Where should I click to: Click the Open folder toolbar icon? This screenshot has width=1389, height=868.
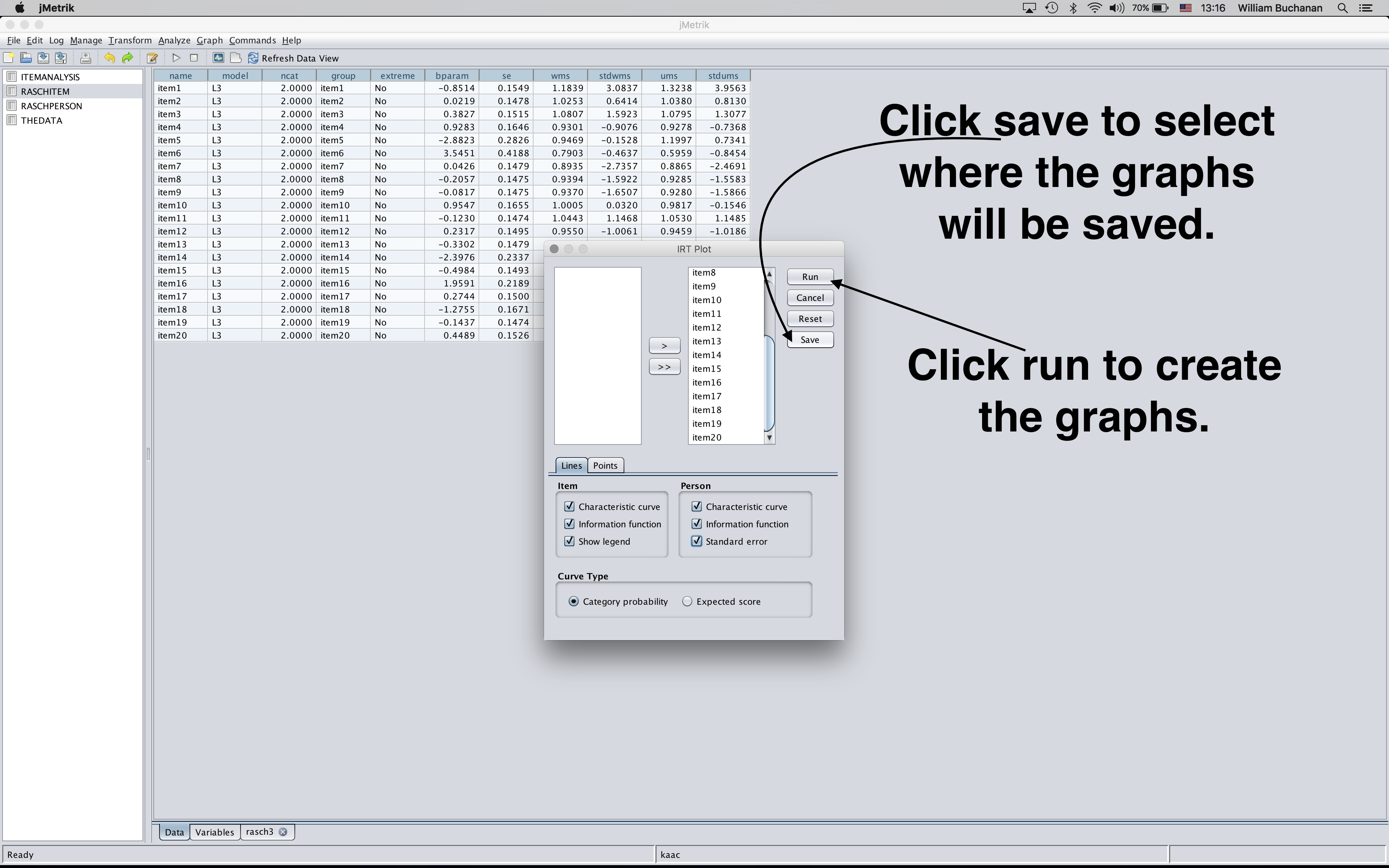26,58
